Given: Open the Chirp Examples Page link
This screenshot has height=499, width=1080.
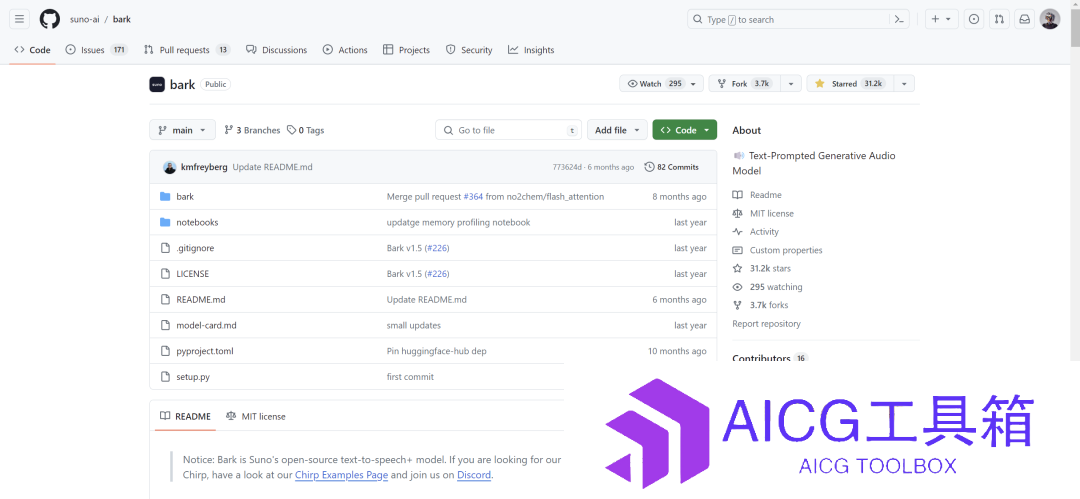Looking at the screenshot, I should (x=342, y=475).
